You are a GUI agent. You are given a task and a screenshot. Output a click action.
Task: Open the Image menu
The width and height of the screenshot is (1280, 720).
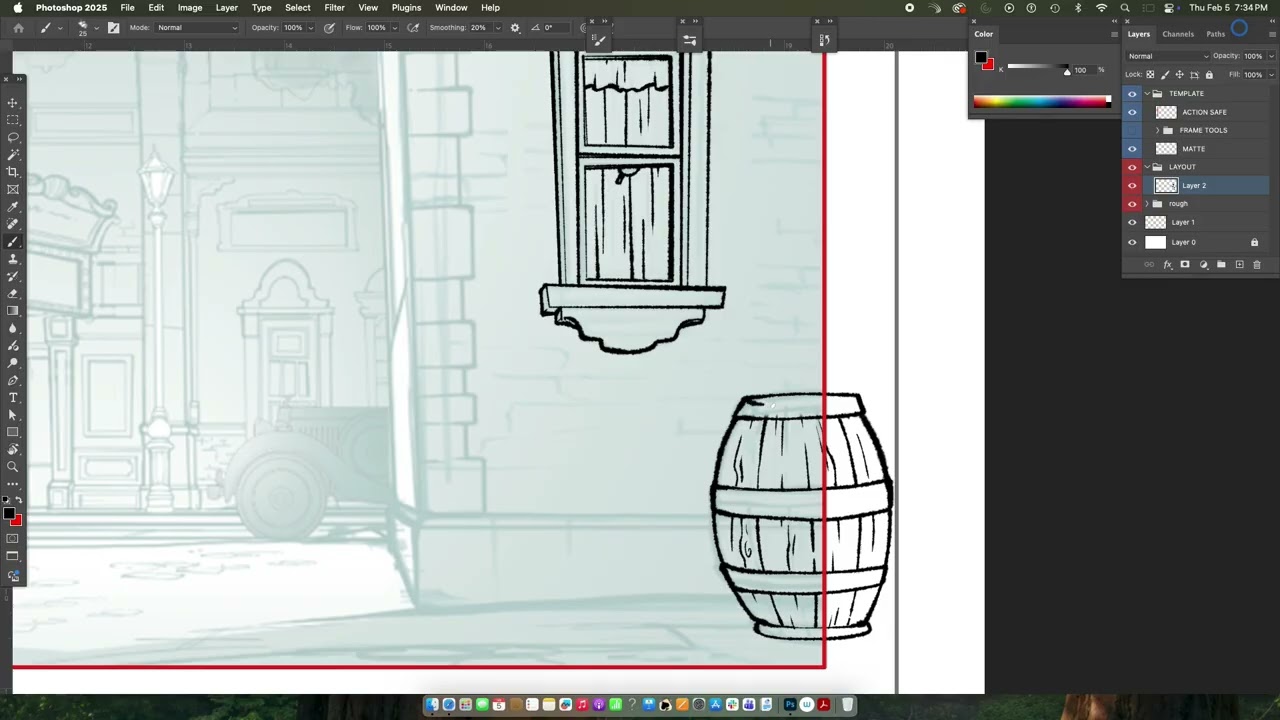(x=190, y=7)
